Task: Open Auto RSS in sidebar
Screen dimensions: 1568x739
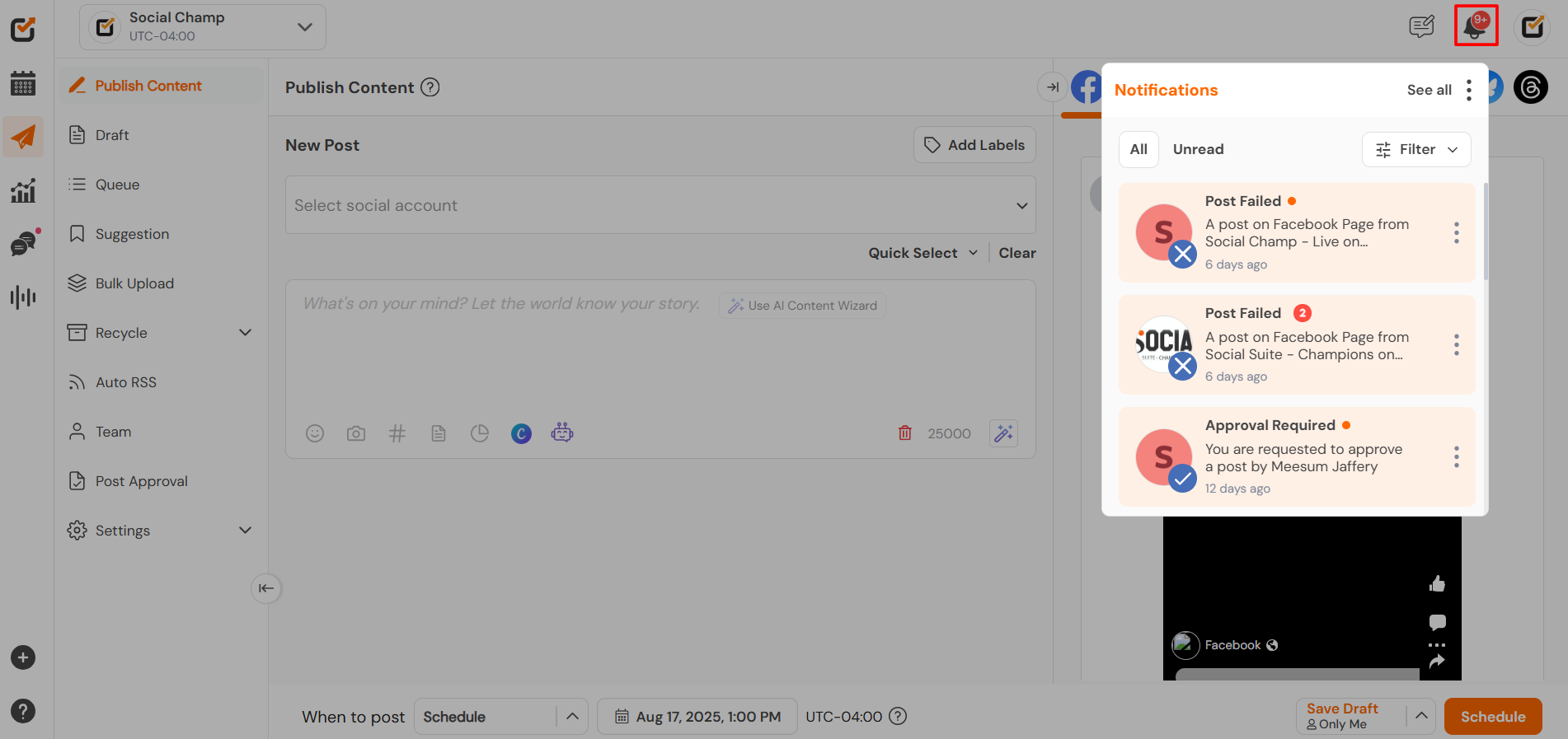Action: pyautogui.click(x=162, y=382)
